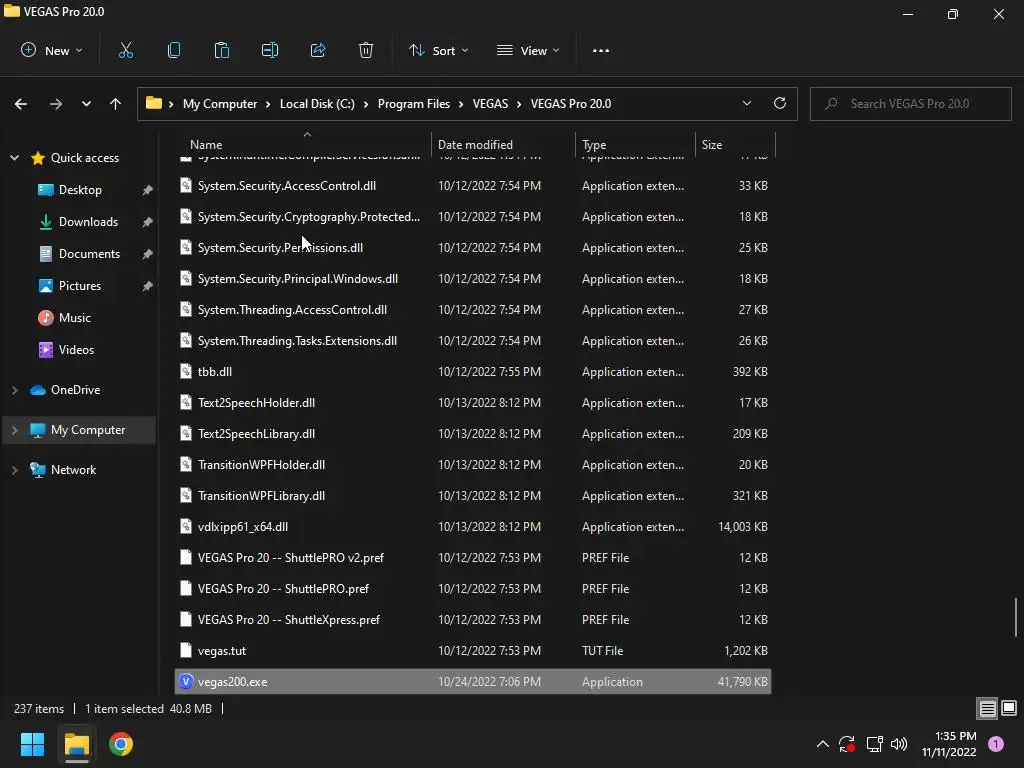
Task: Click the Copy icon in toolbar
Action: pos(174,50)
